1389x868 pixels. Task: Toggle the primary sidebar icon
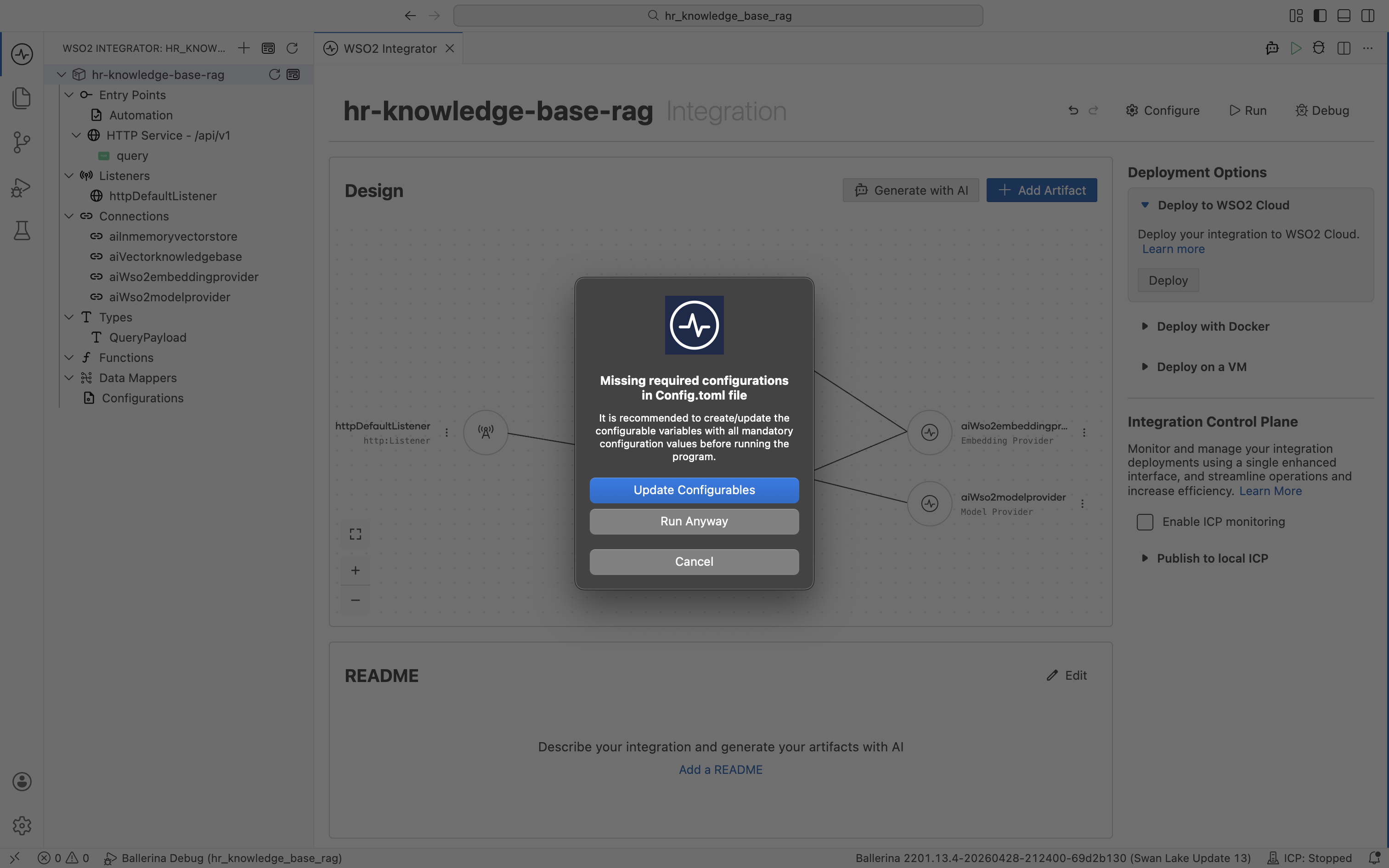click(1320, 16)
